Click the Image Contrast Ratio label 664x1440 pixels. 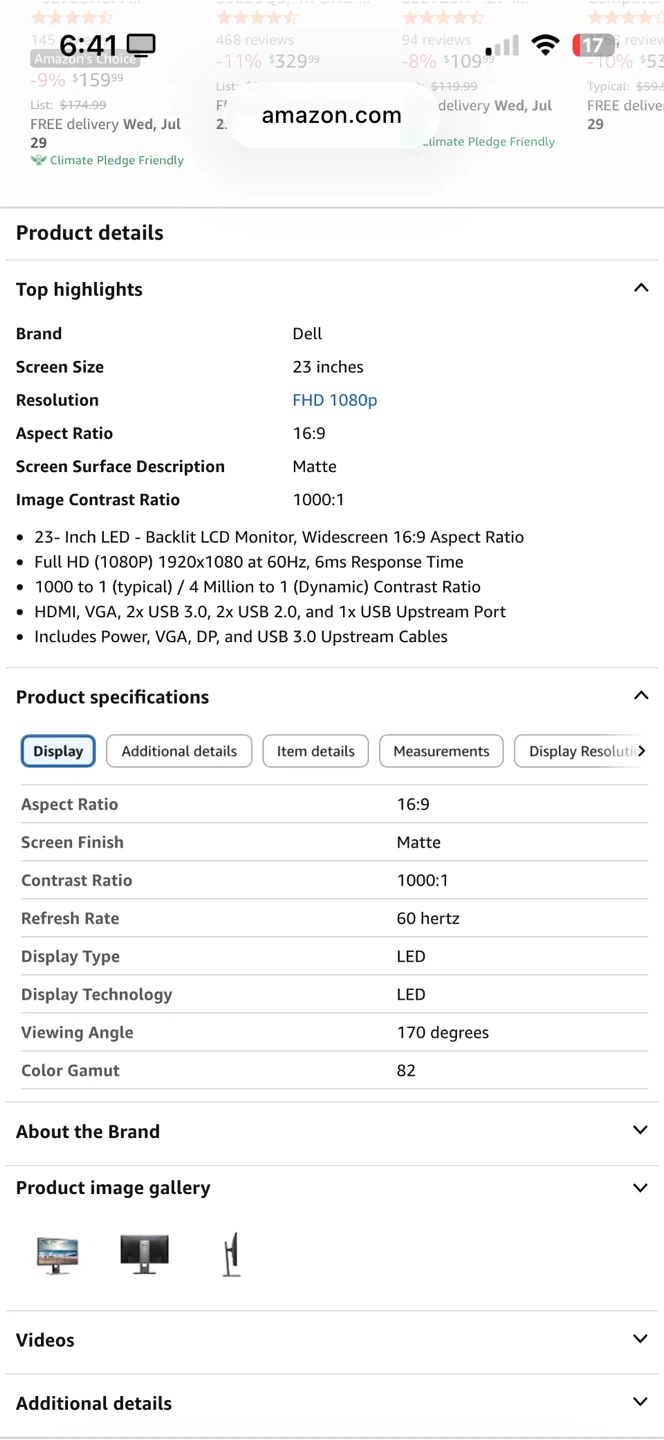[x=98, y=500]
